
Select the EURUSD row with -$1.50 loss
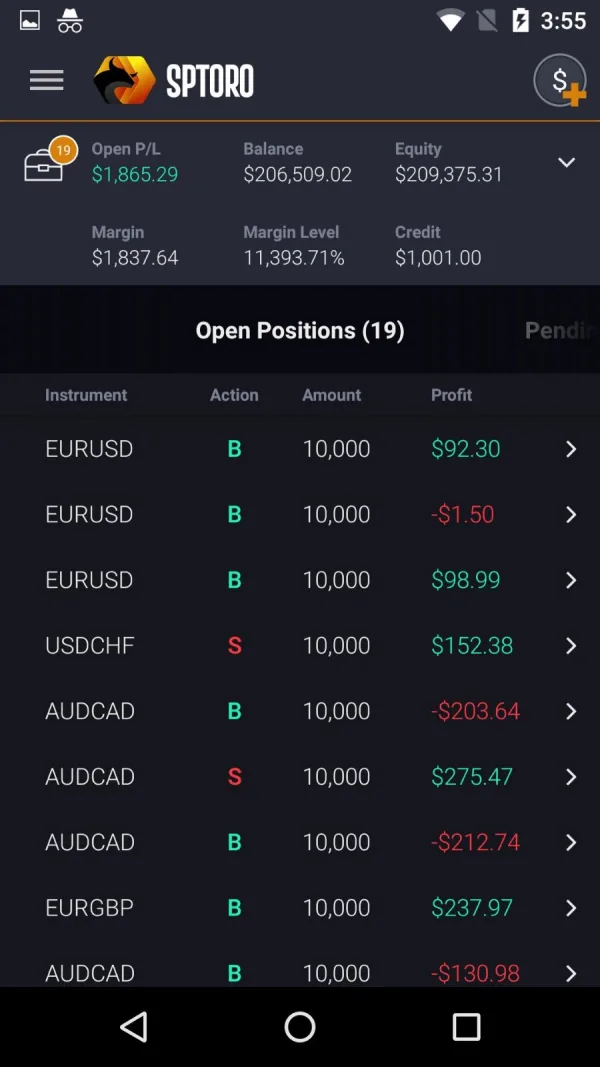click(300, 514)
